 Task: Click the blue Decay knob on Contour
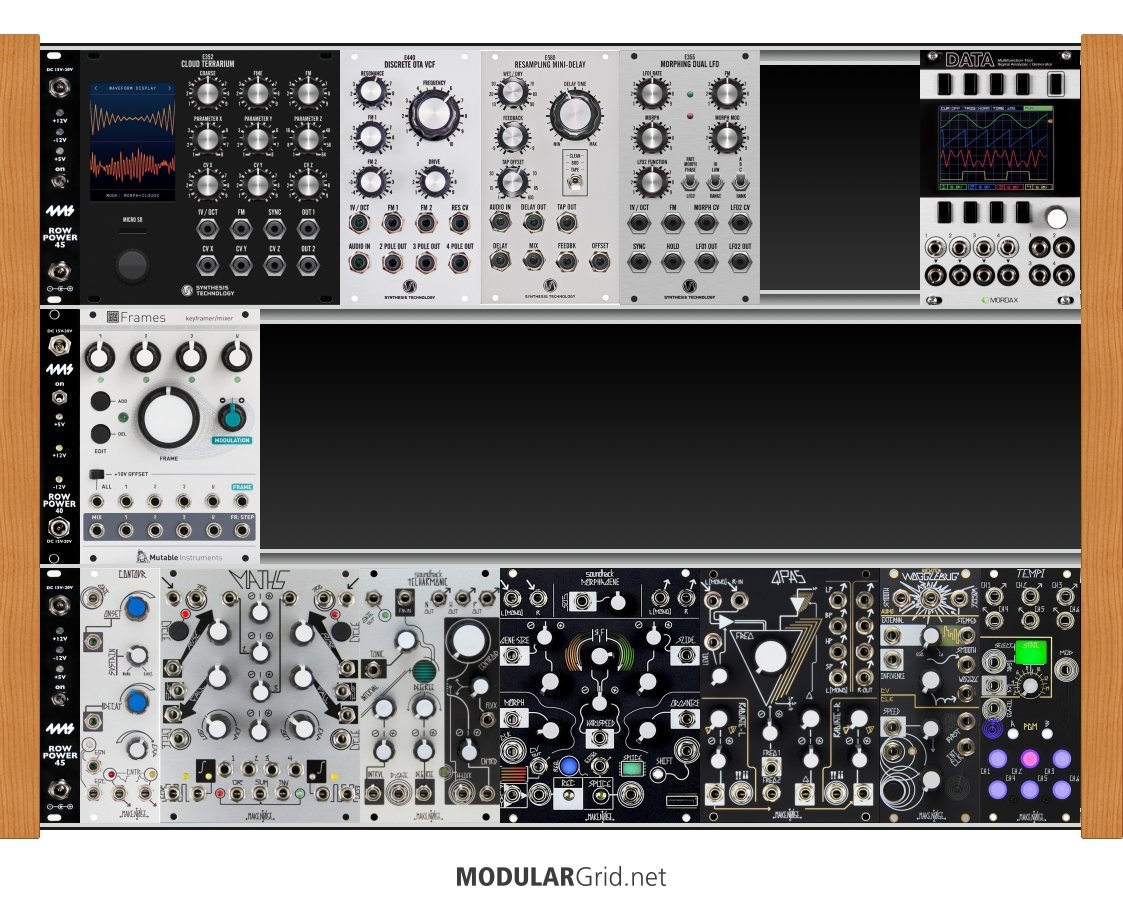tap(136, 701)
